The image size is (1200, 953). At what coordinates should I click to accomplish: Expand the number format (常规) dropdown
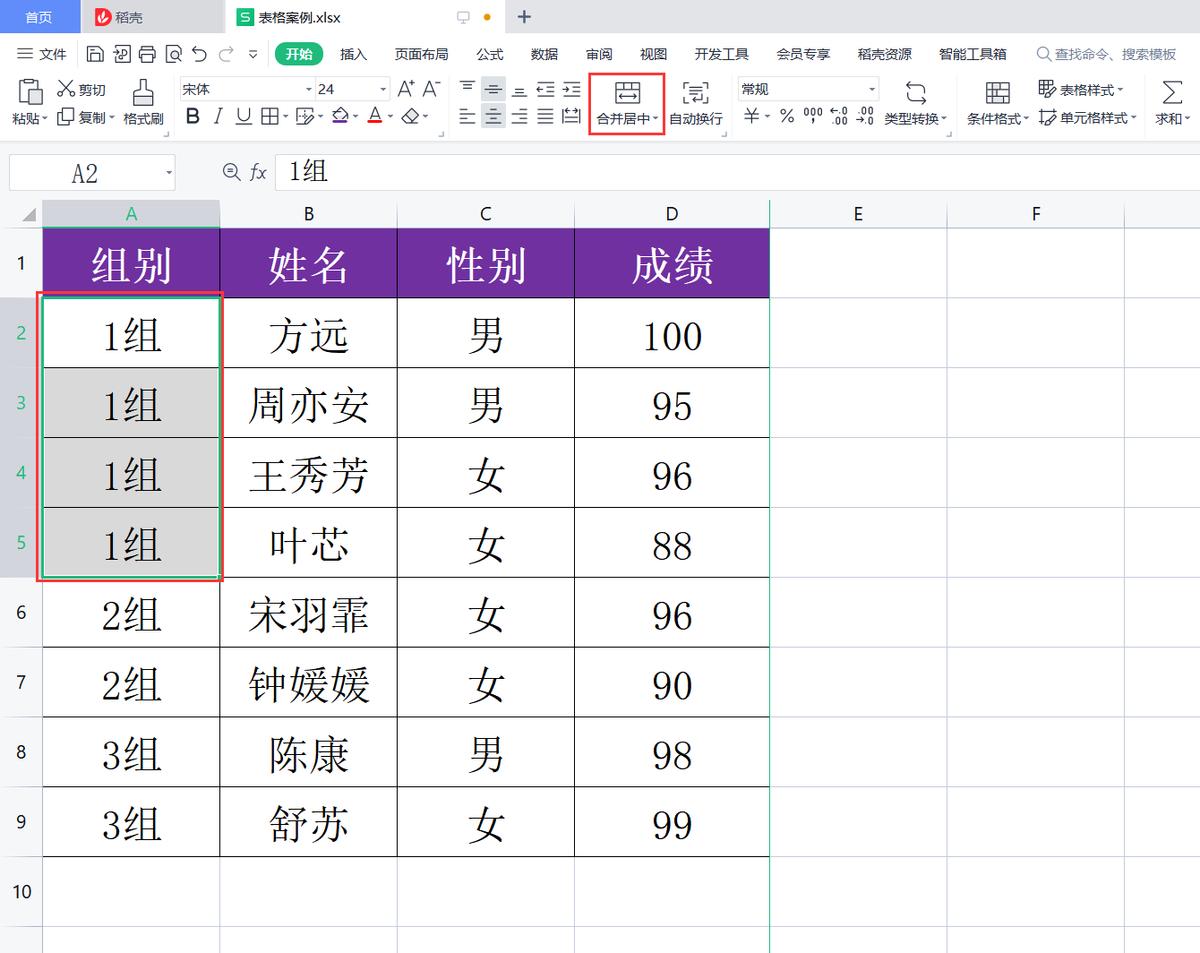[870, 89]
